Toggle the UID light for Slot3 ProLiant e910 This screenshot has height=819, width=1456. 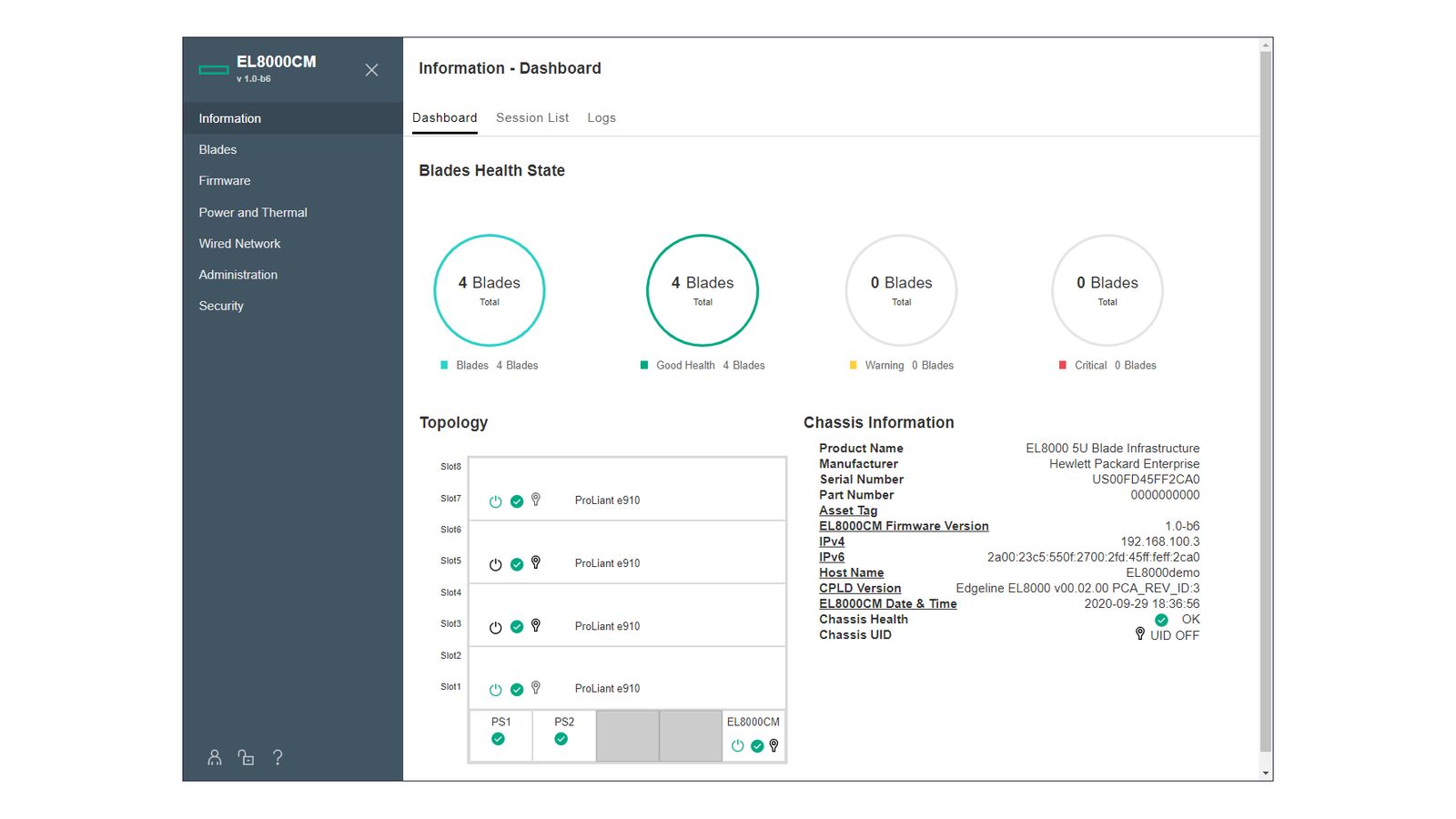536,626
